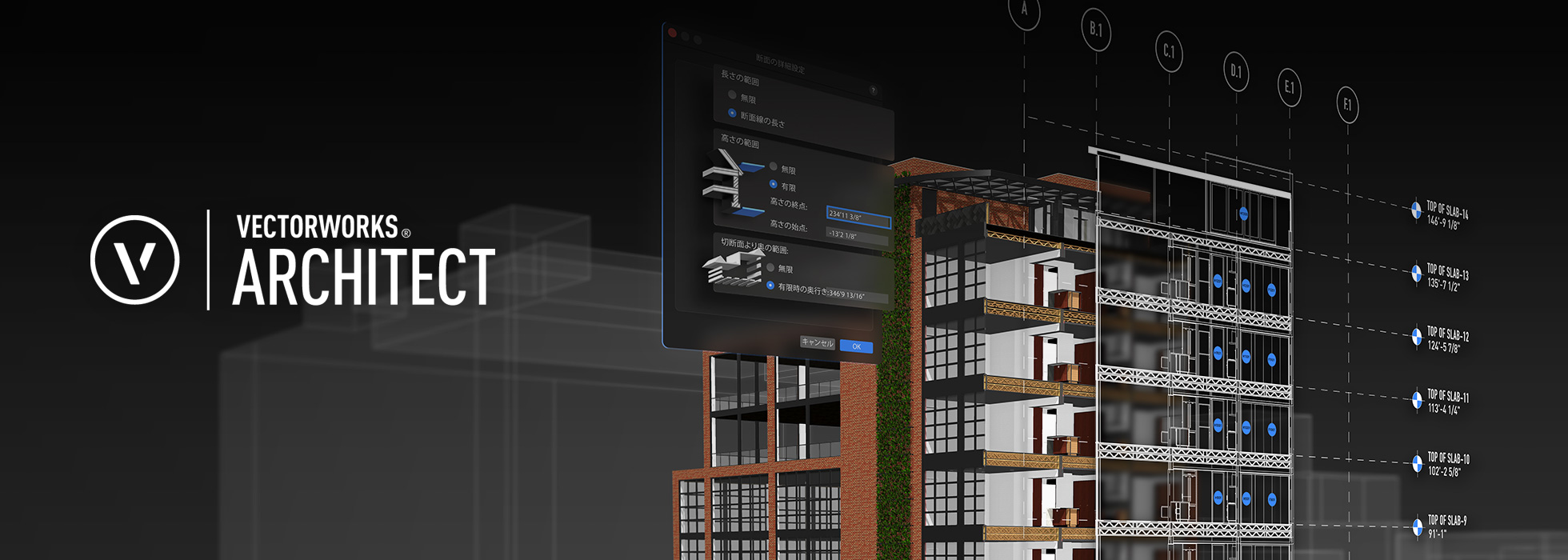
Task: Click the キャンセル button
Action: [x=818, y=342]
